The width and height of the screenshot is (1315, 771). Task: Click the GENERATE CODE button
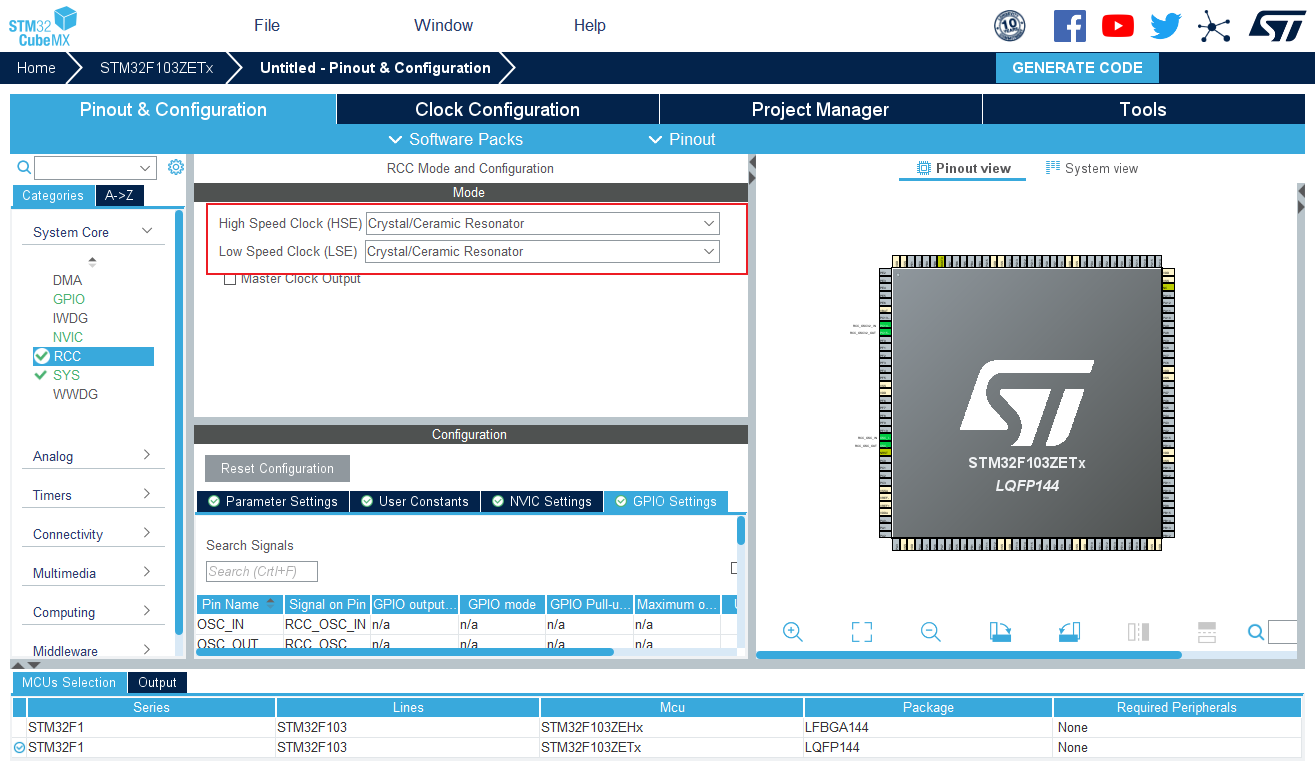1077,68
